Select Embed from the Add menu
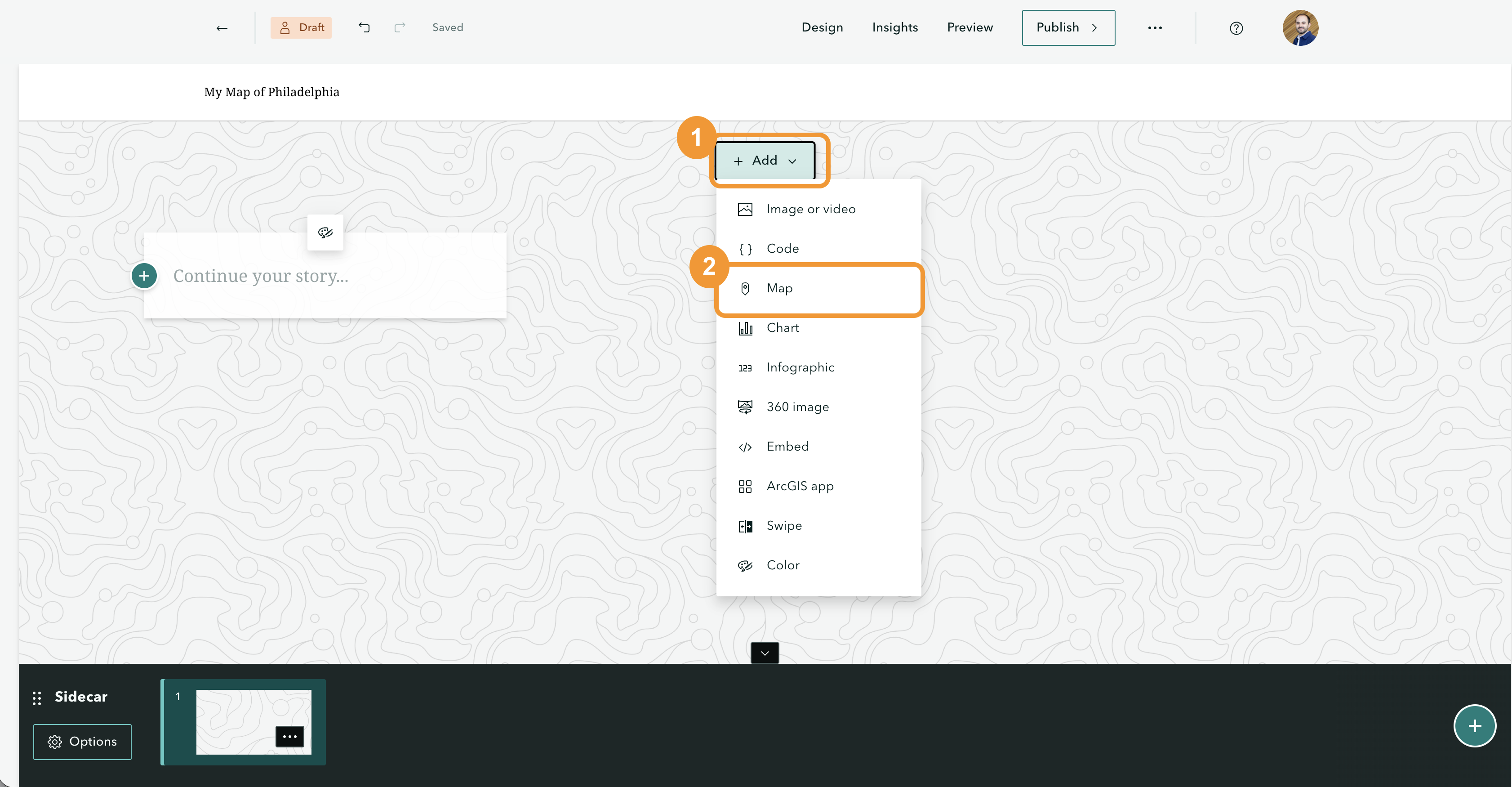The height and width of the screenshot is (787, 1512). (818, 447)
